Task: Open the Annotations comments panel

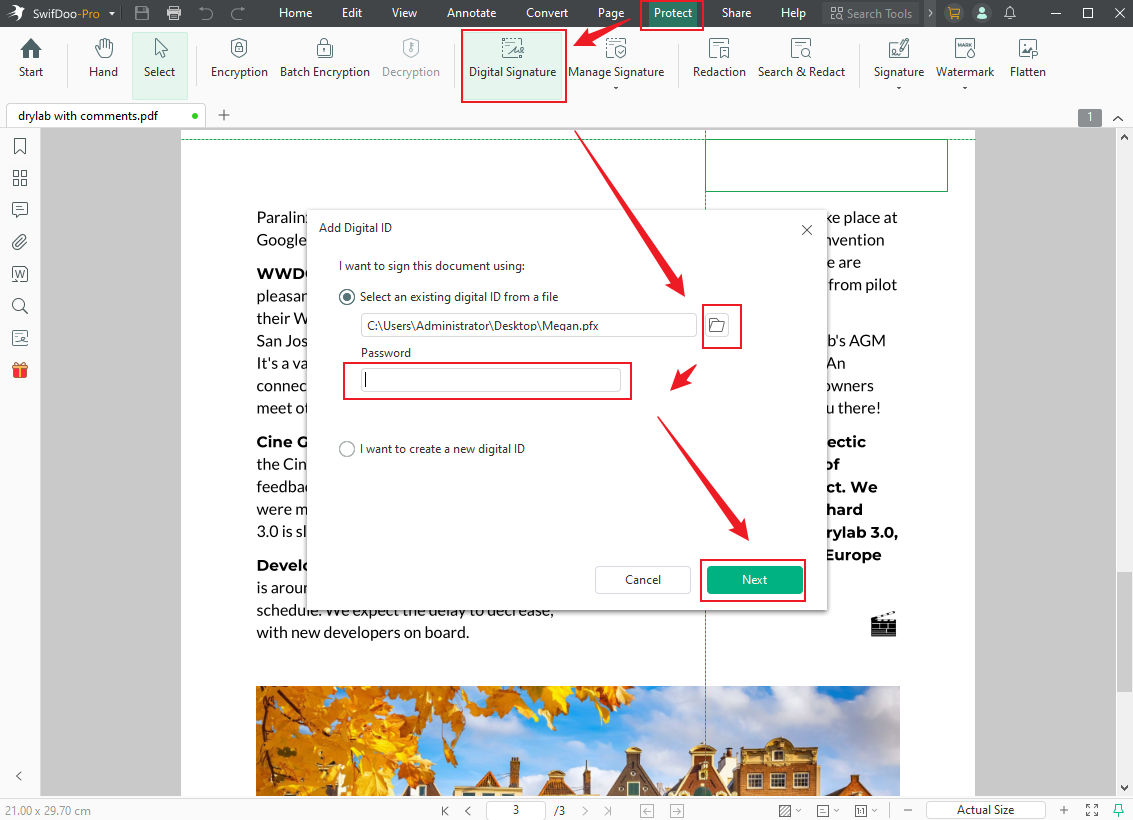Action: click(x=19, y=210)
